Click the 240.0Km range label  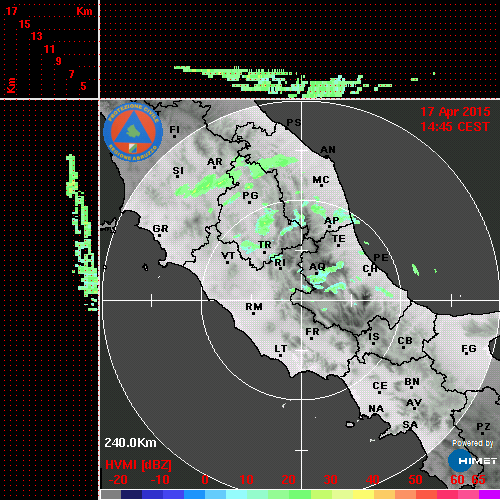130,443
